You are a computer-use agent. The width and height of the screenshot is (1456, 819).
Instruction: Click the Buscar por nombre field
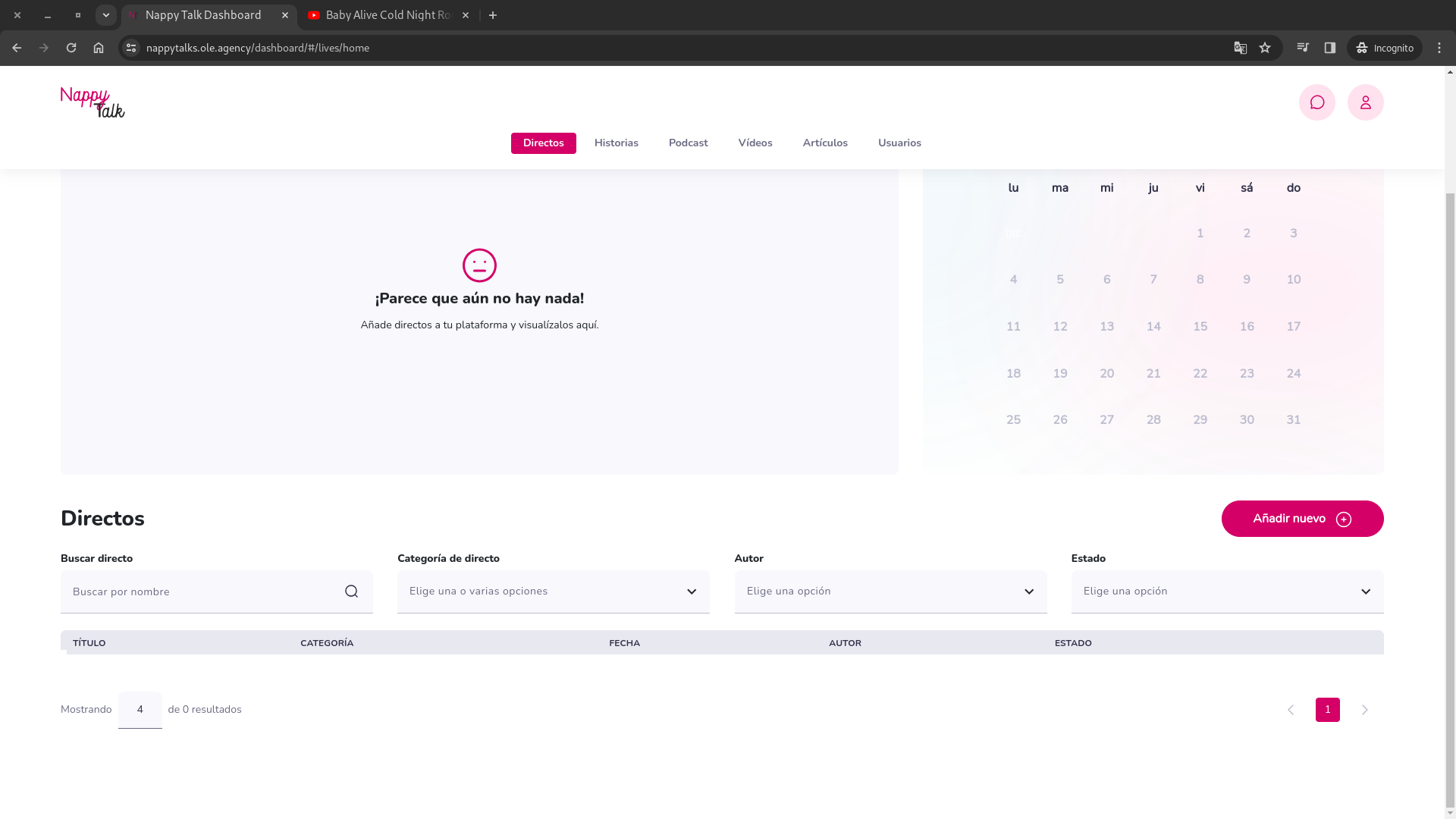click(x=201, y=591)
